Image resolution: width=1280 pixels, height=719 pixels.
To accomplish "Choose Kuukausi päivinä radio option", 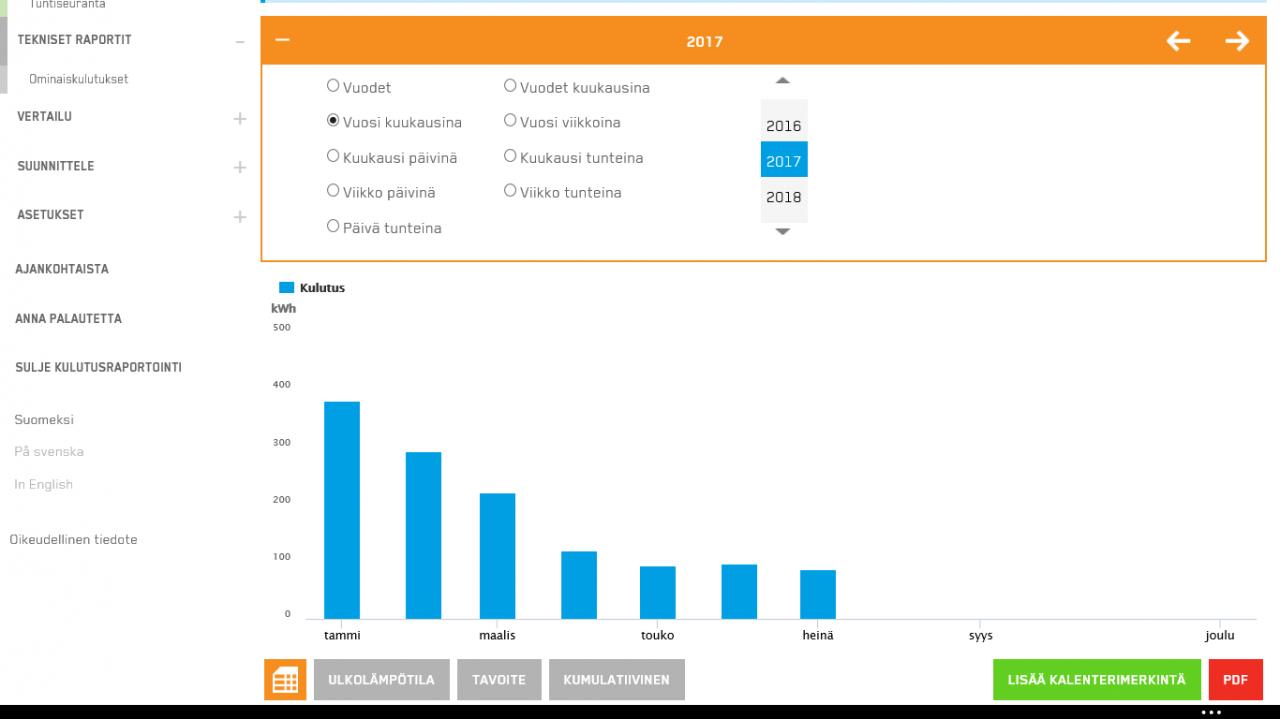I will [333, 156].
